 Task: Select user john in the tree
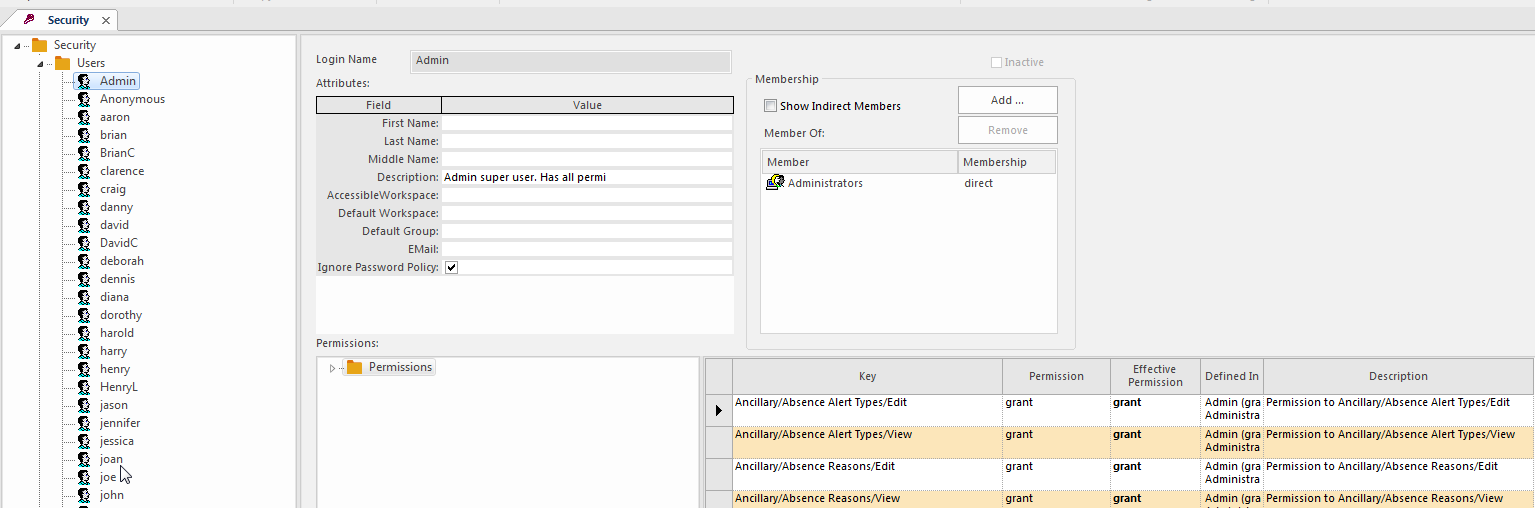pos(112,495)
